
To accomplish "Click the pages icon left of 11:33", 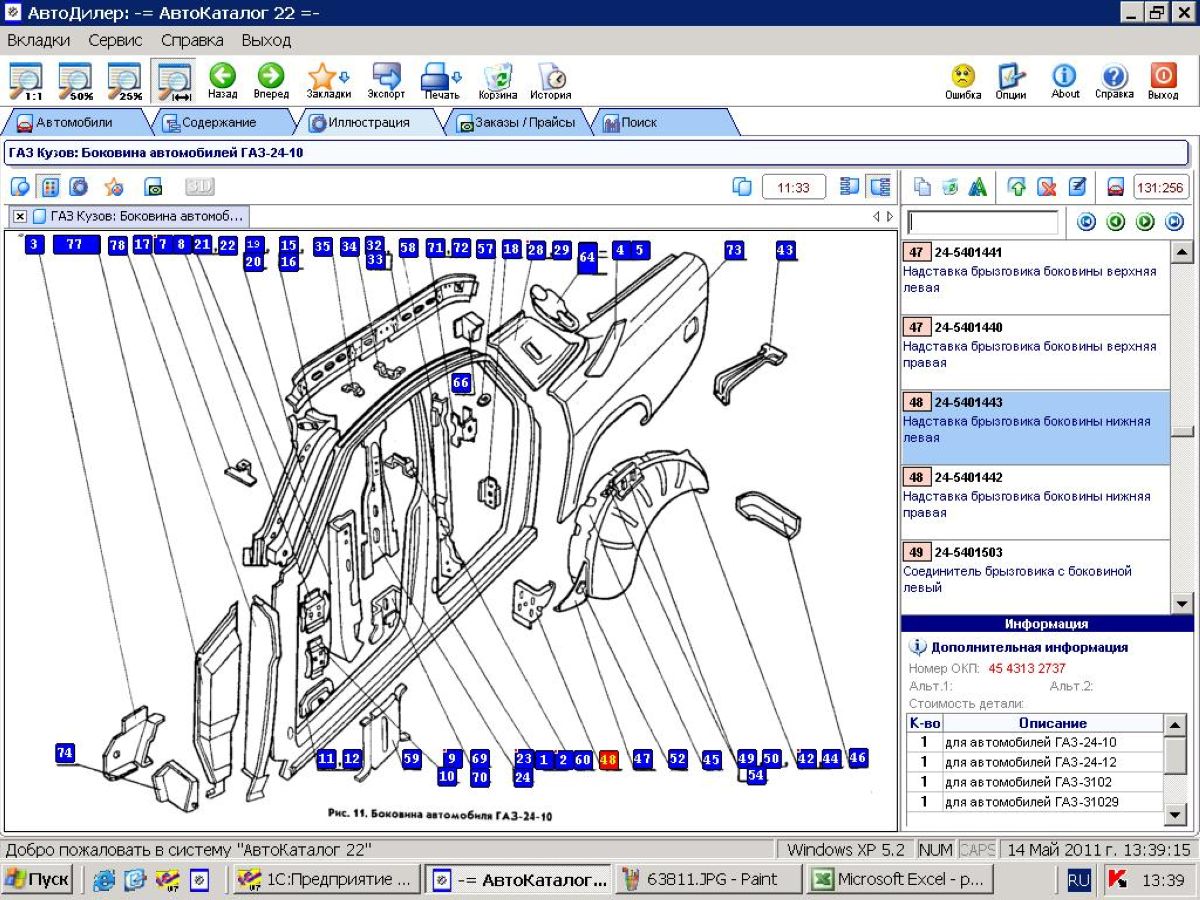I will (x=741, y=187).
